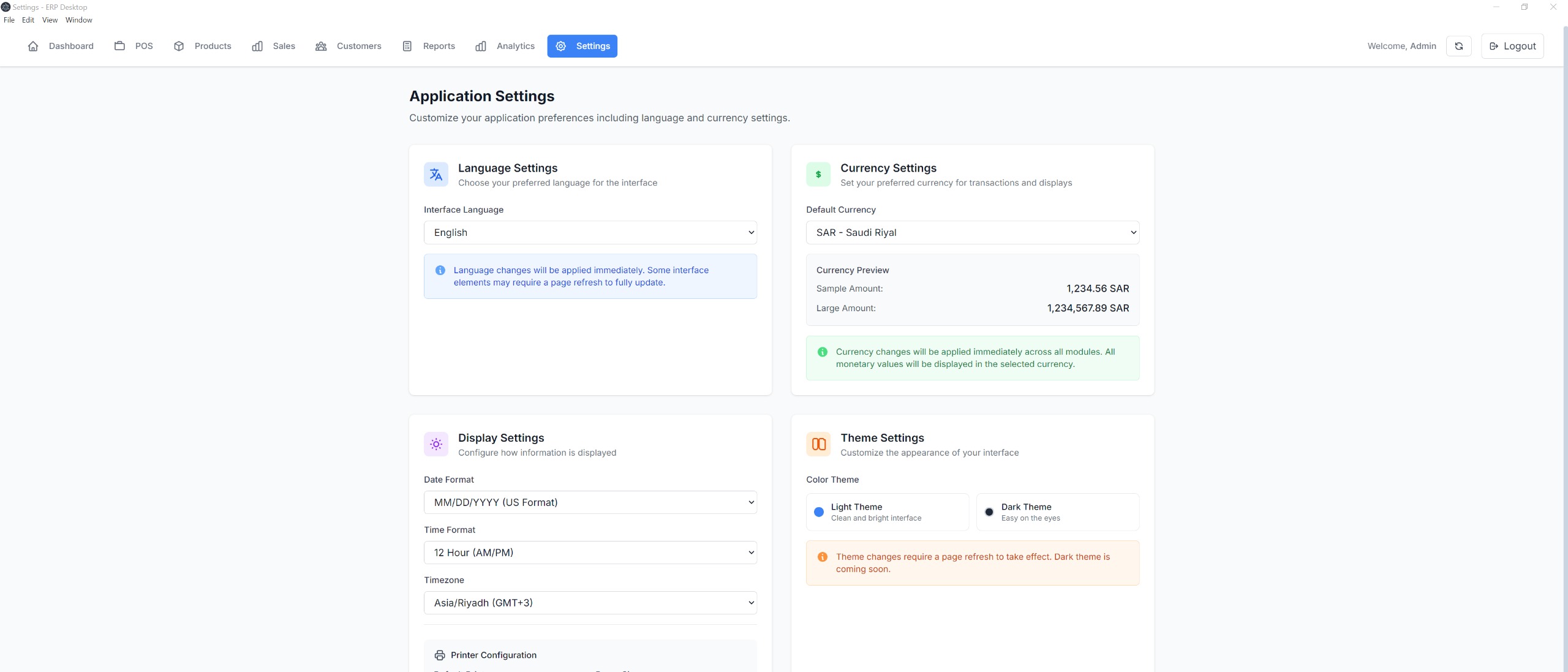Expand the Timezone dropdown
This screenshot has height=672, width=1568.
coord(590,603)
